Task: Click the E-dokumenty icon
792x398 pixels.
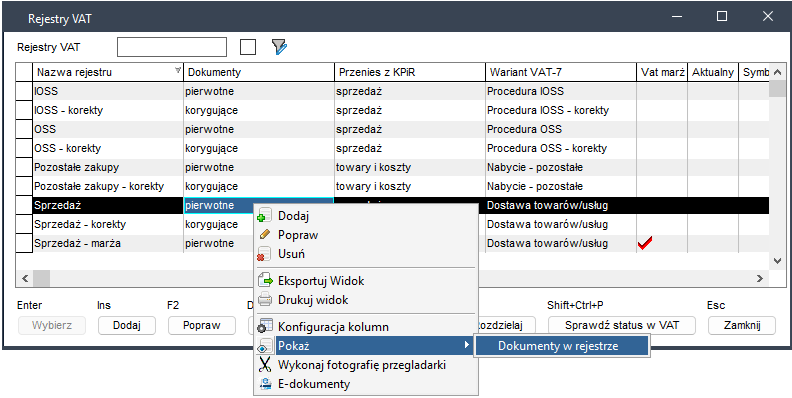Action: [x=265, y=384]
